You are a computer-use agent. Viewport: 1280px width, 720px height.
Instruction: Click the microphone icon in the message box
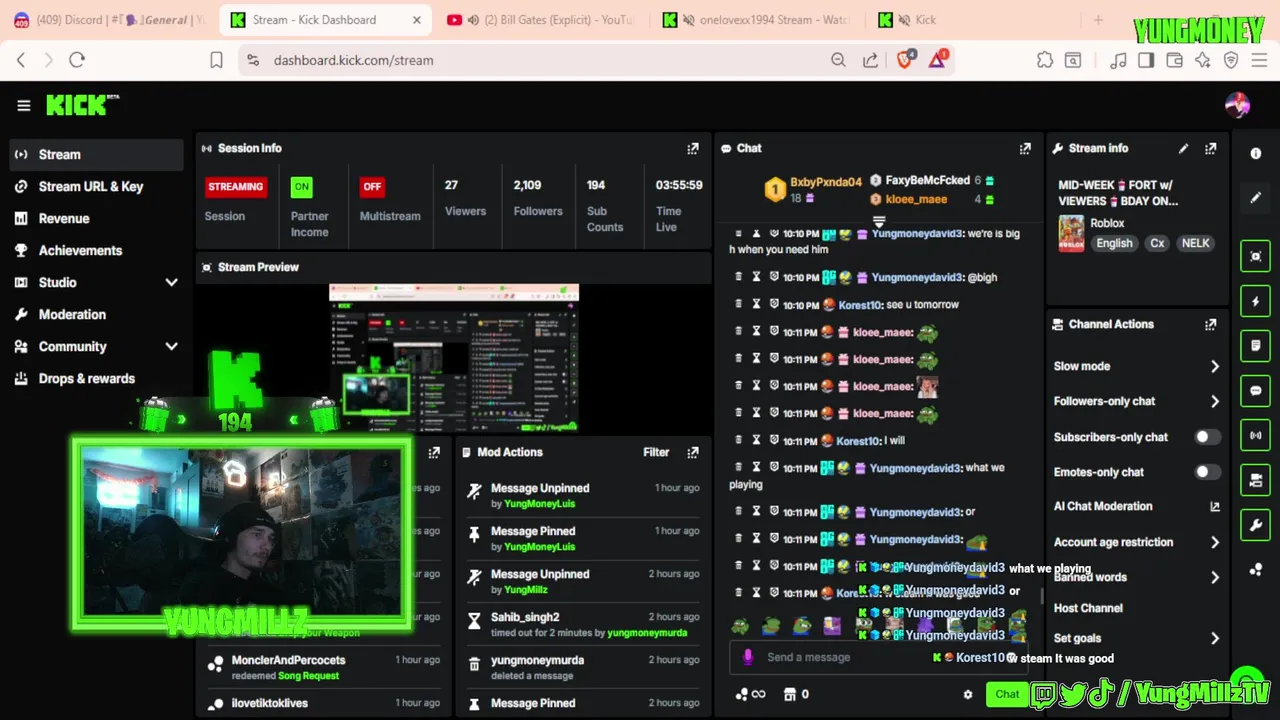point(748,657)
